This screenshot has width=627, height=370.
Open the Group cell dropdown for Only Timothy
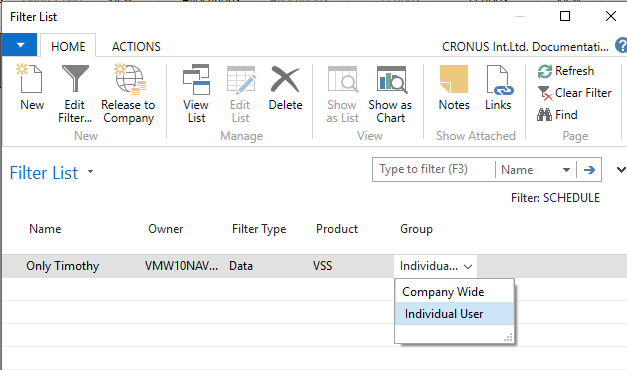coord(468,266)
